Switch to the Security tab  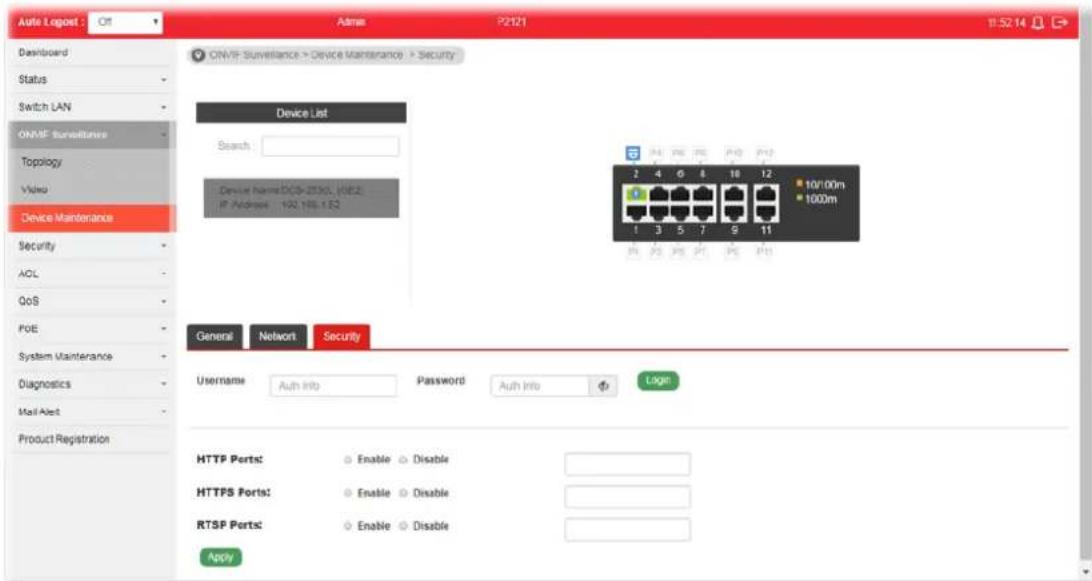pyautogui.click(x=341, y=336)
